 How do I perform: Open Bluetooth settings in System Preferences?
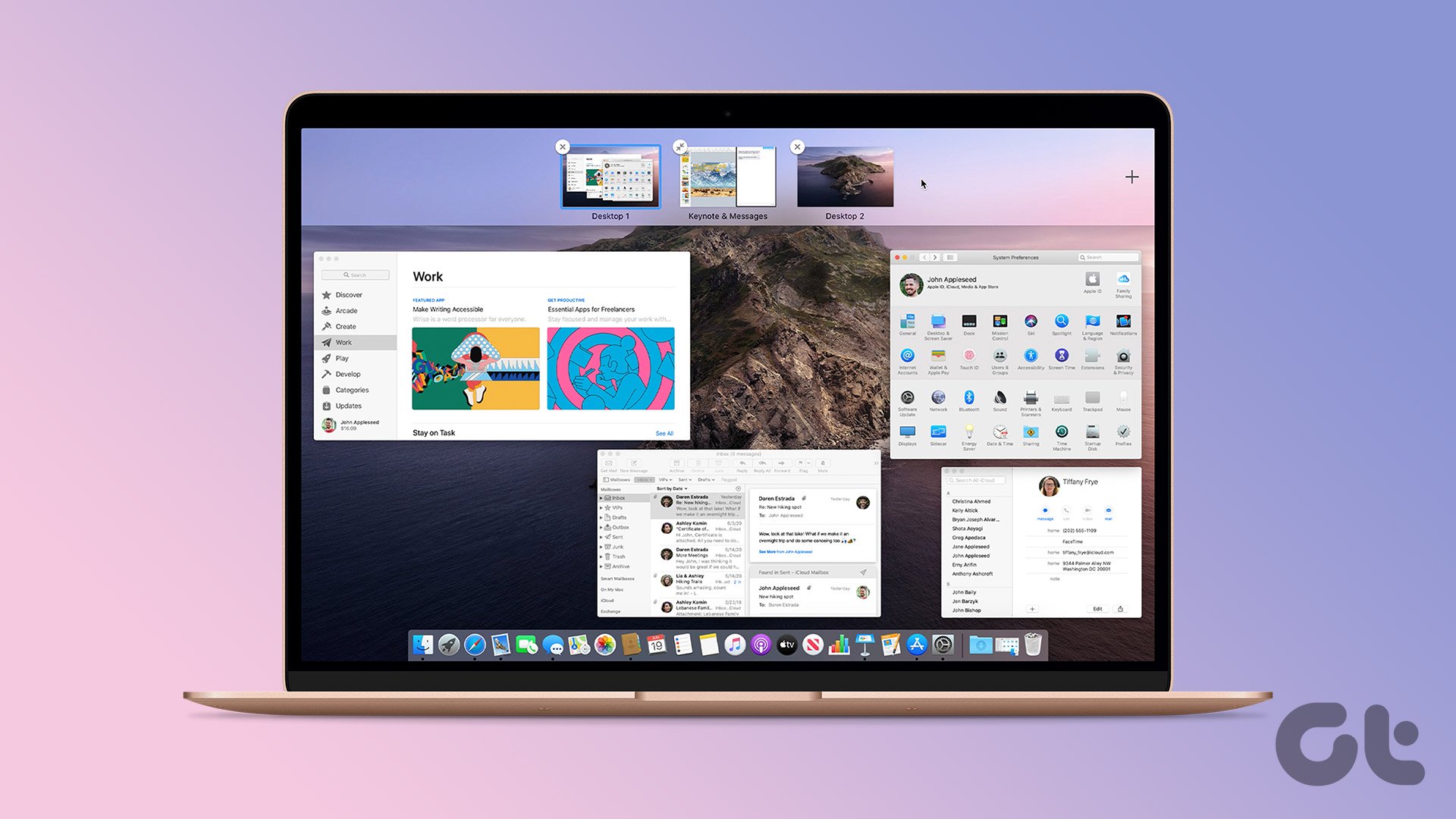[969, 397]
